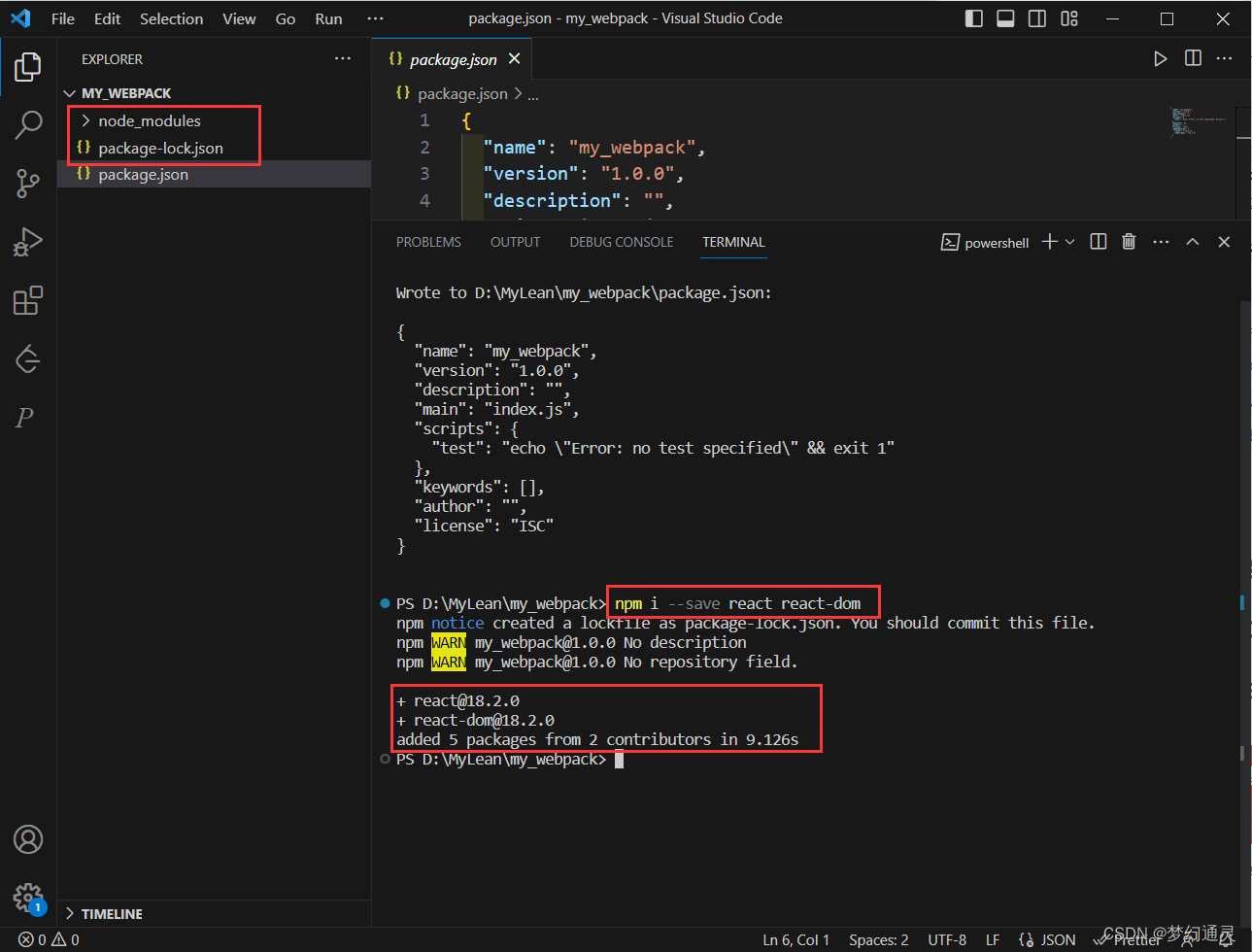Click the VS Code logo in title bar
1252x952 pixels.
[x=20, y=18]
